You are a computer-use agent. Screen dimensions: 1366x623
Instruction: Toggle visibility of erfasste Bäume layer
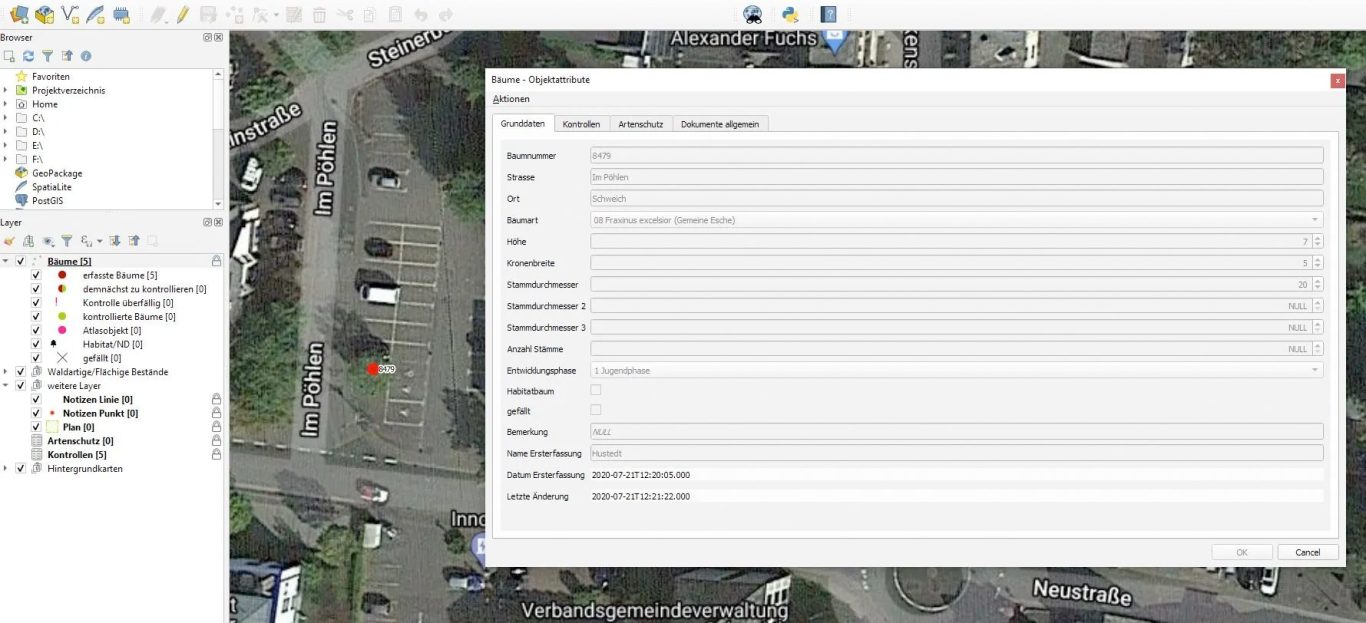tap(35, 275)
